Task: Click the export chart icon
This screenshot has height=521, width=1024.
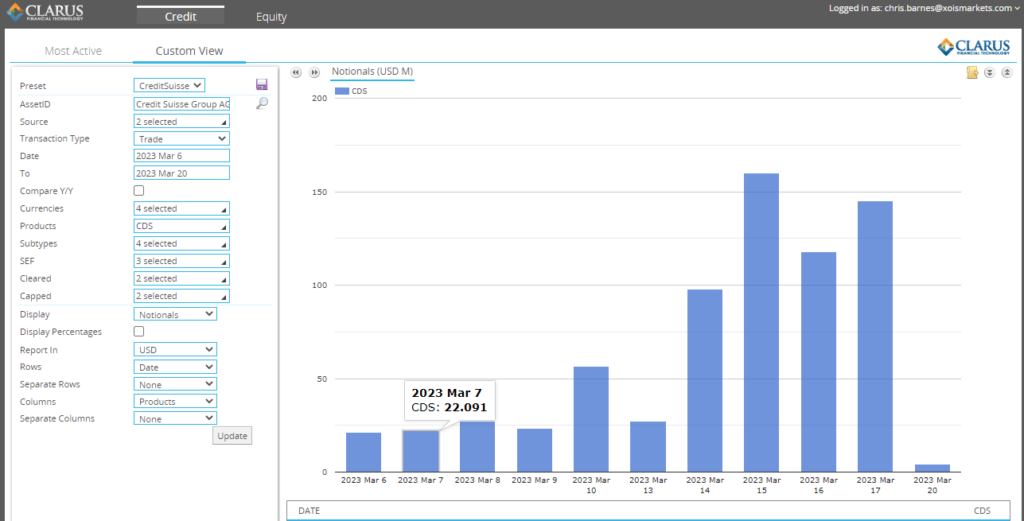Action: [x=972, y=72]
